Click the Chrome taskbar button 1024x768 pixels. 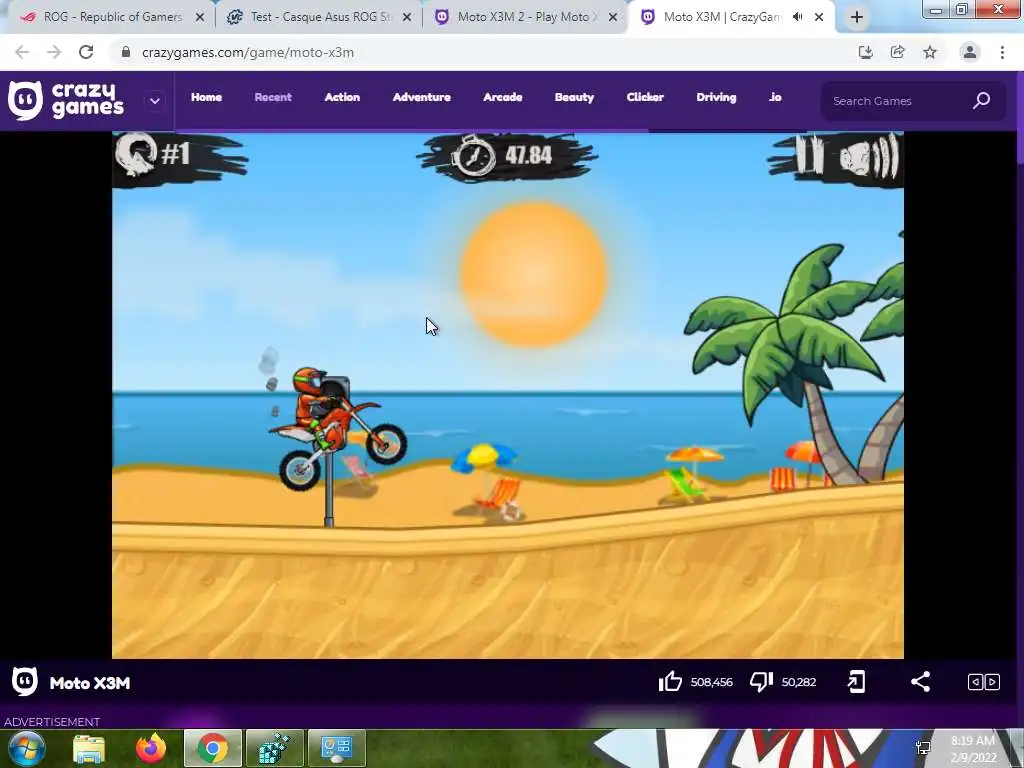[213, 748]
